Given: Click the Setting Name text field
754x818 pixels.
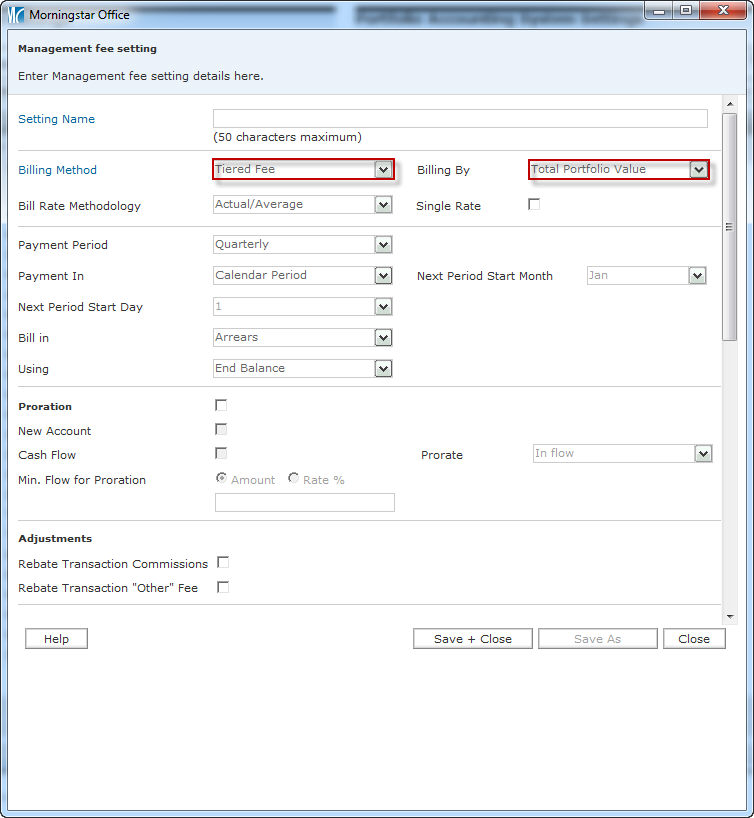Looking at the screenshot, I should pyautogui.click(x=460, y=119).
